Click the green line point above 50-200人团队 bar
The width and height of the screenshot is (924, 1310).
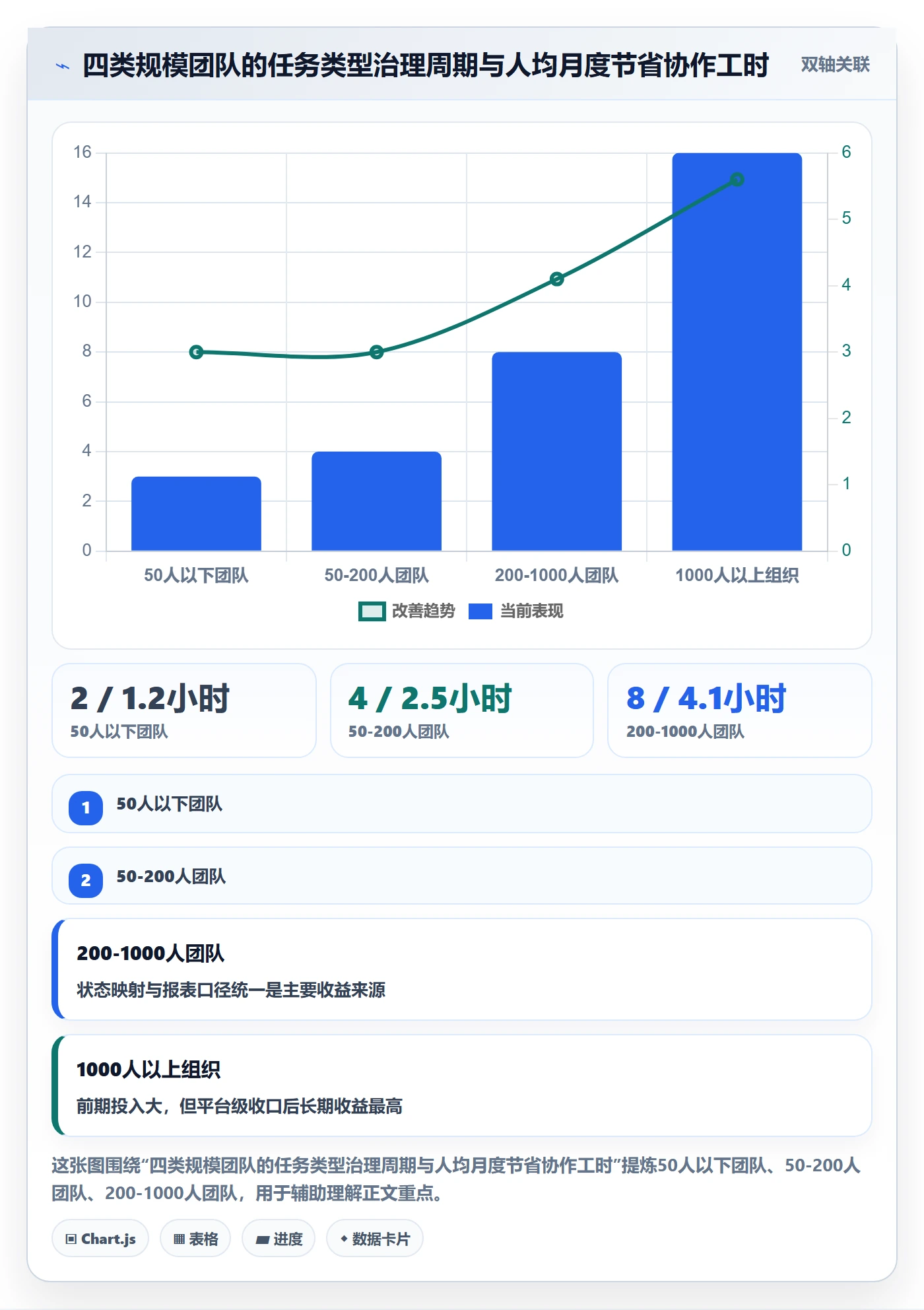[377, 352]
